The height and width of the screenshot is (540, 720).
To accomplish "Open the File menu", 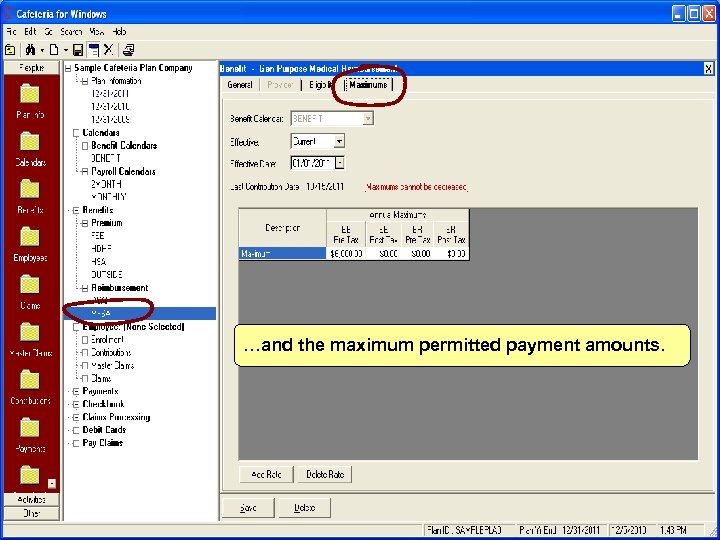I will pos(11,32).
